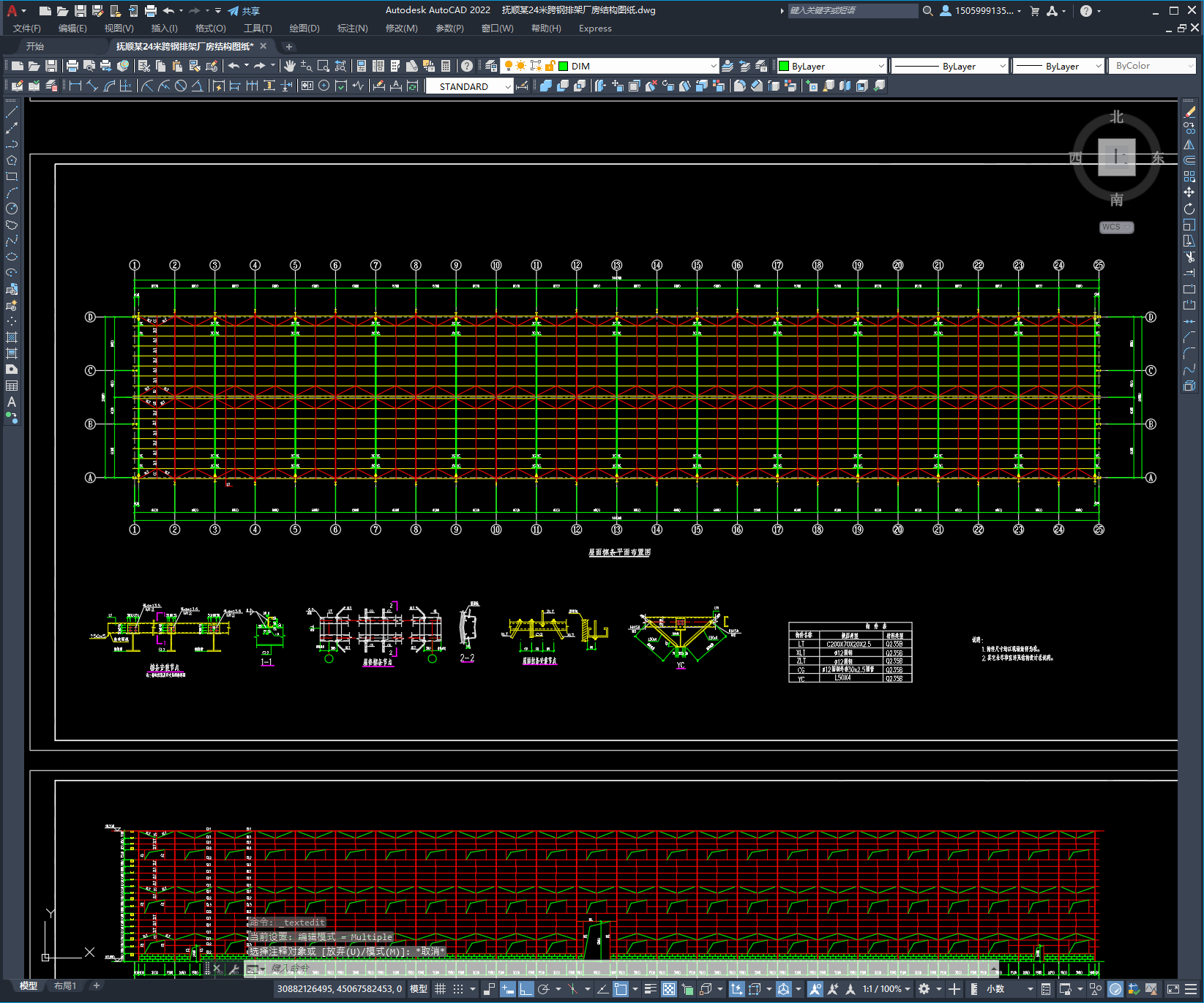
Task: Open the QuickCalc calculator icon
Action: pyautogui.click(x=446, y=66)
